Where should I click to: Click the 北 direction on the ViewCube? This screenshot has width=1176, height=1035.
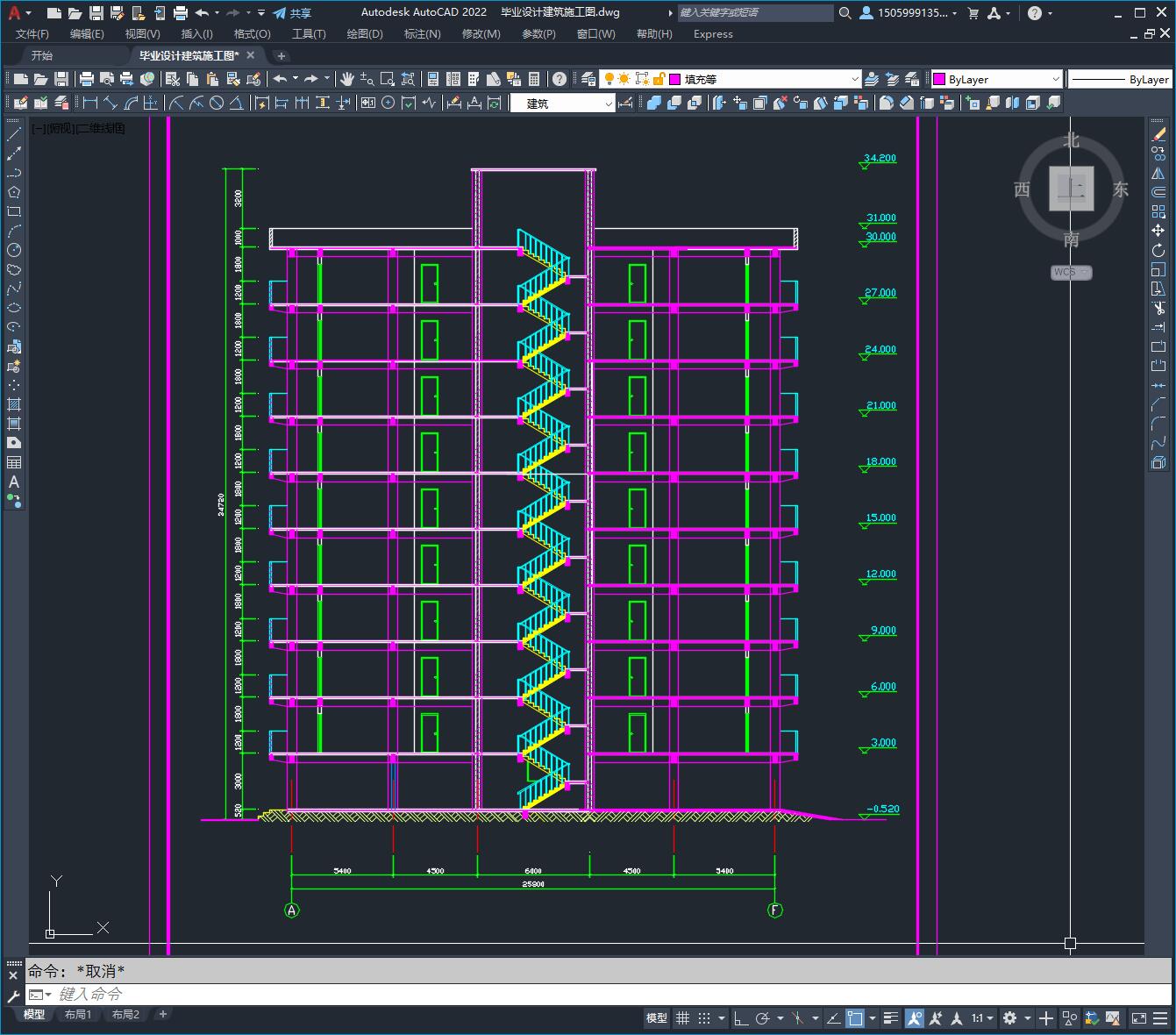tap(1071, 140)
